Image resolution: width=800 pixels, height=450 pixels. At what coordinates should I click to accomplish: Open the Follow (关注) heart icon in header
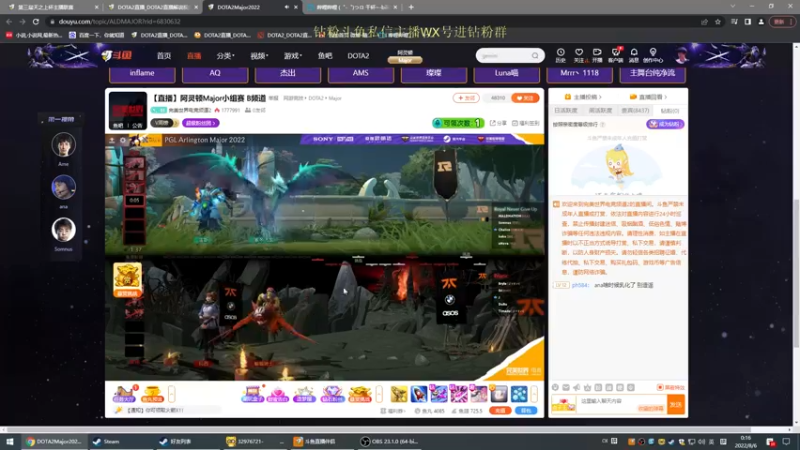579,55
